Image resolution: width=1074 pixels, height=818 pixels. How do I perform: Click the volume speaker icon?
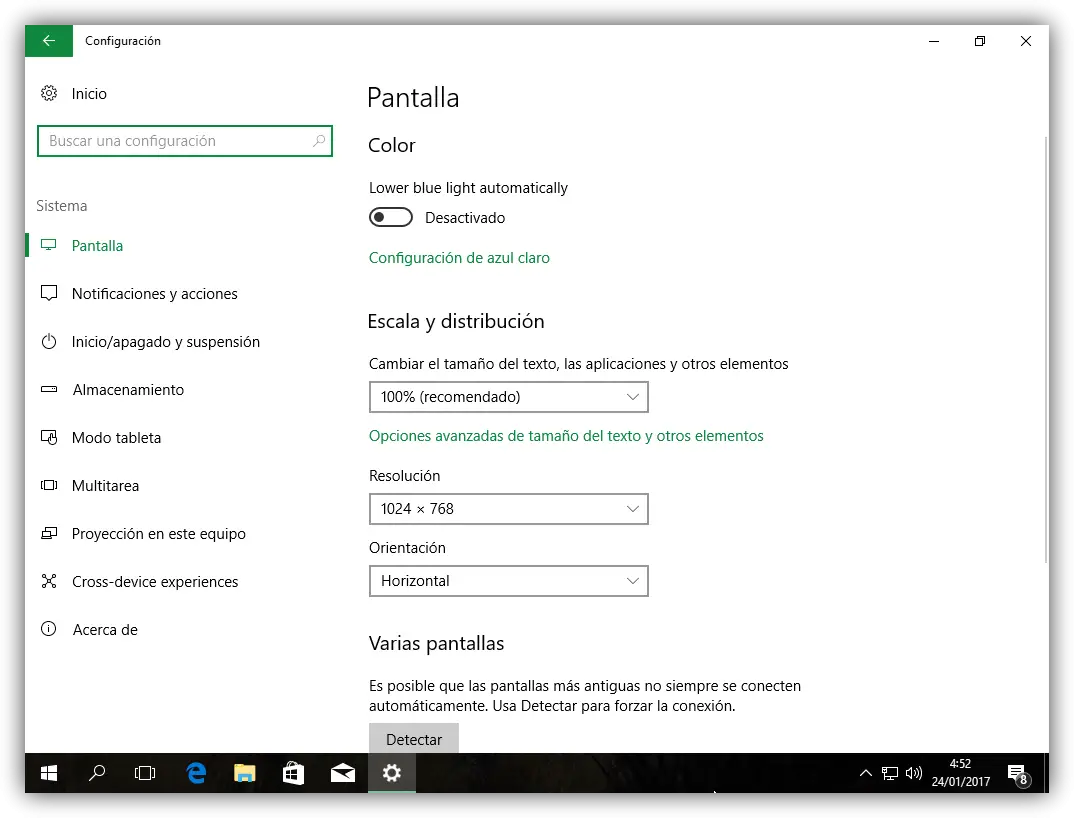(x=914, y=773)
